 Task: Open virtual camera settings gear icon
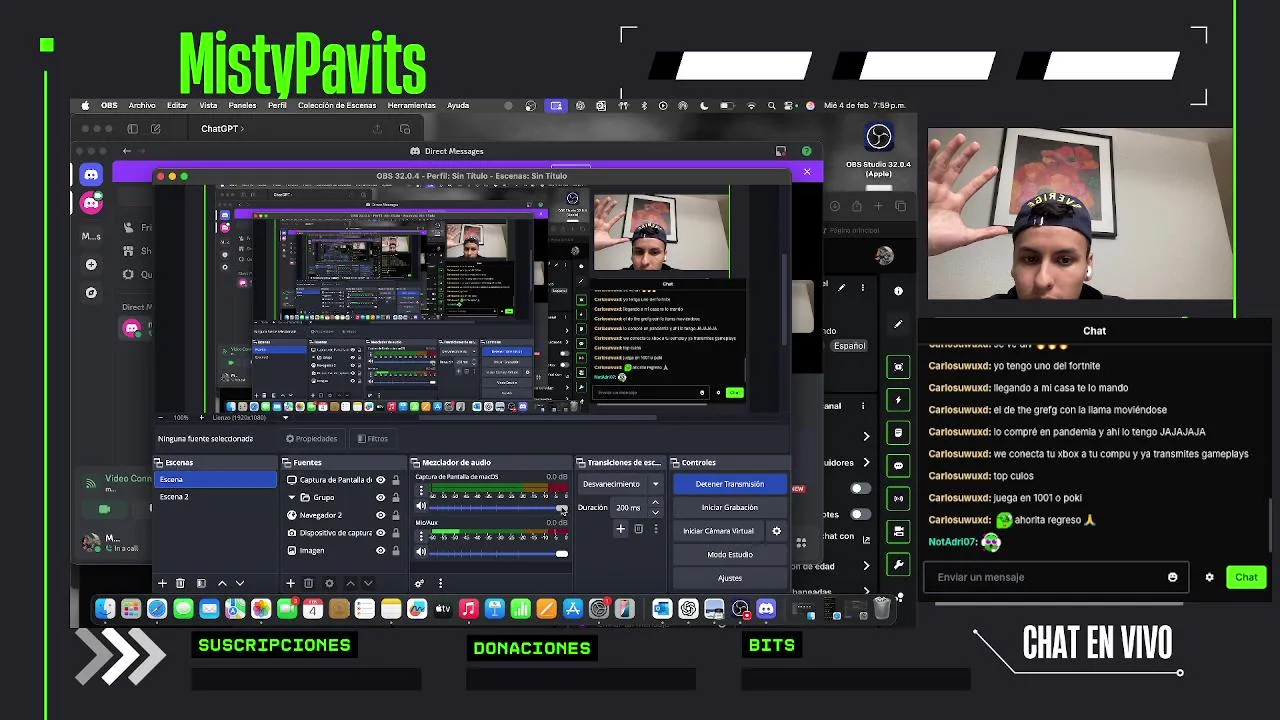[x=776, y=531]
